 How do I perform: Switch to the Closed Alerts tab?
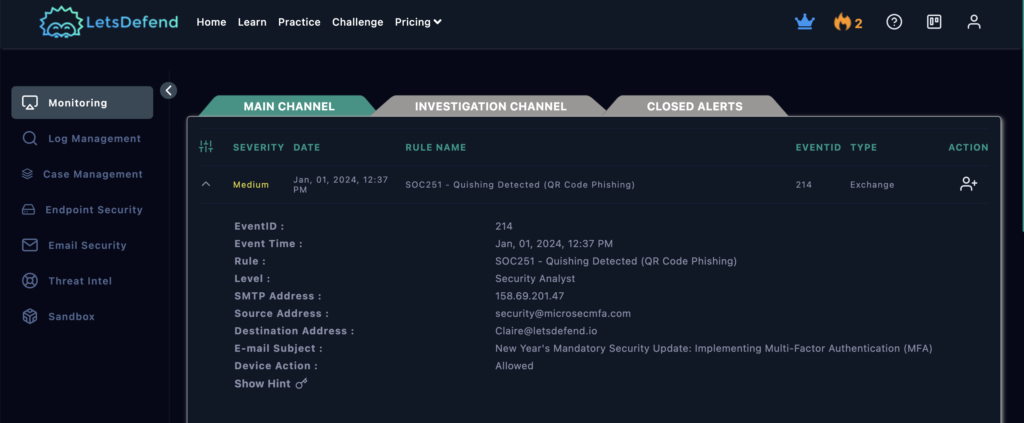tap(694, 106)
